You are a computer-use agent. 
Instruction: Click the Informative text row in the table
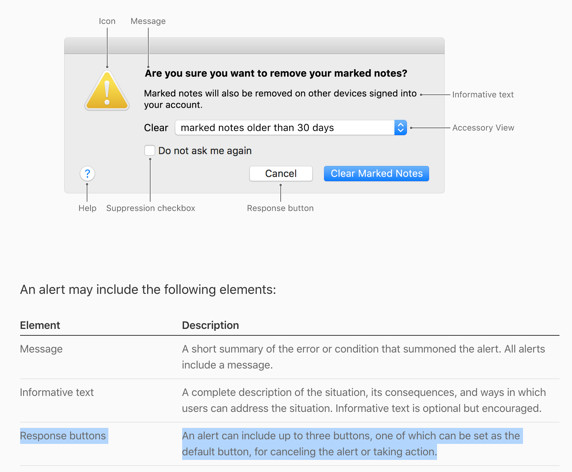coord(289,400)
